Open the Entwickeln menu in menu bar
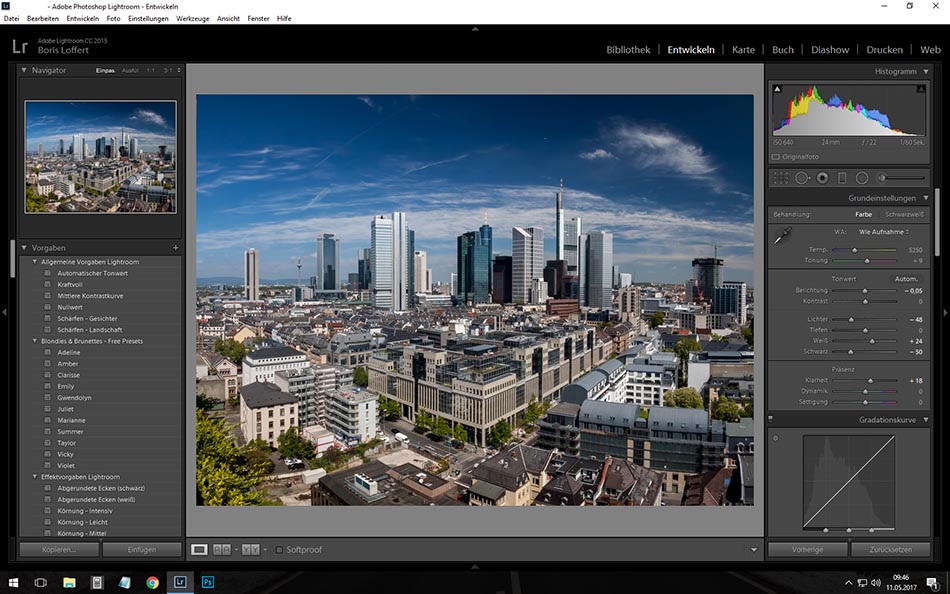 point(83,18)
